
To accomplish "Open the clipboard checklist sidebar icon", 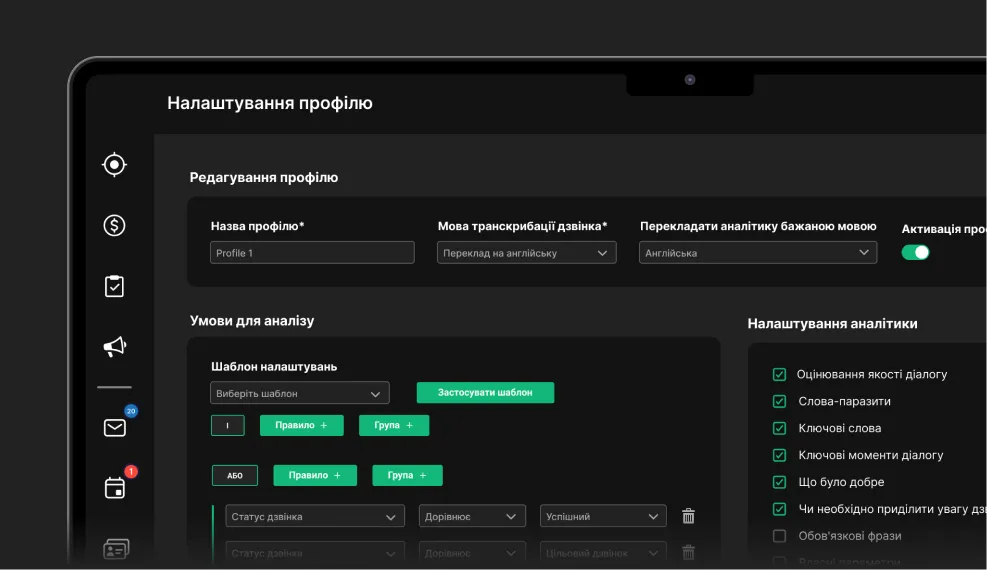I will click(x=115, y=286).
